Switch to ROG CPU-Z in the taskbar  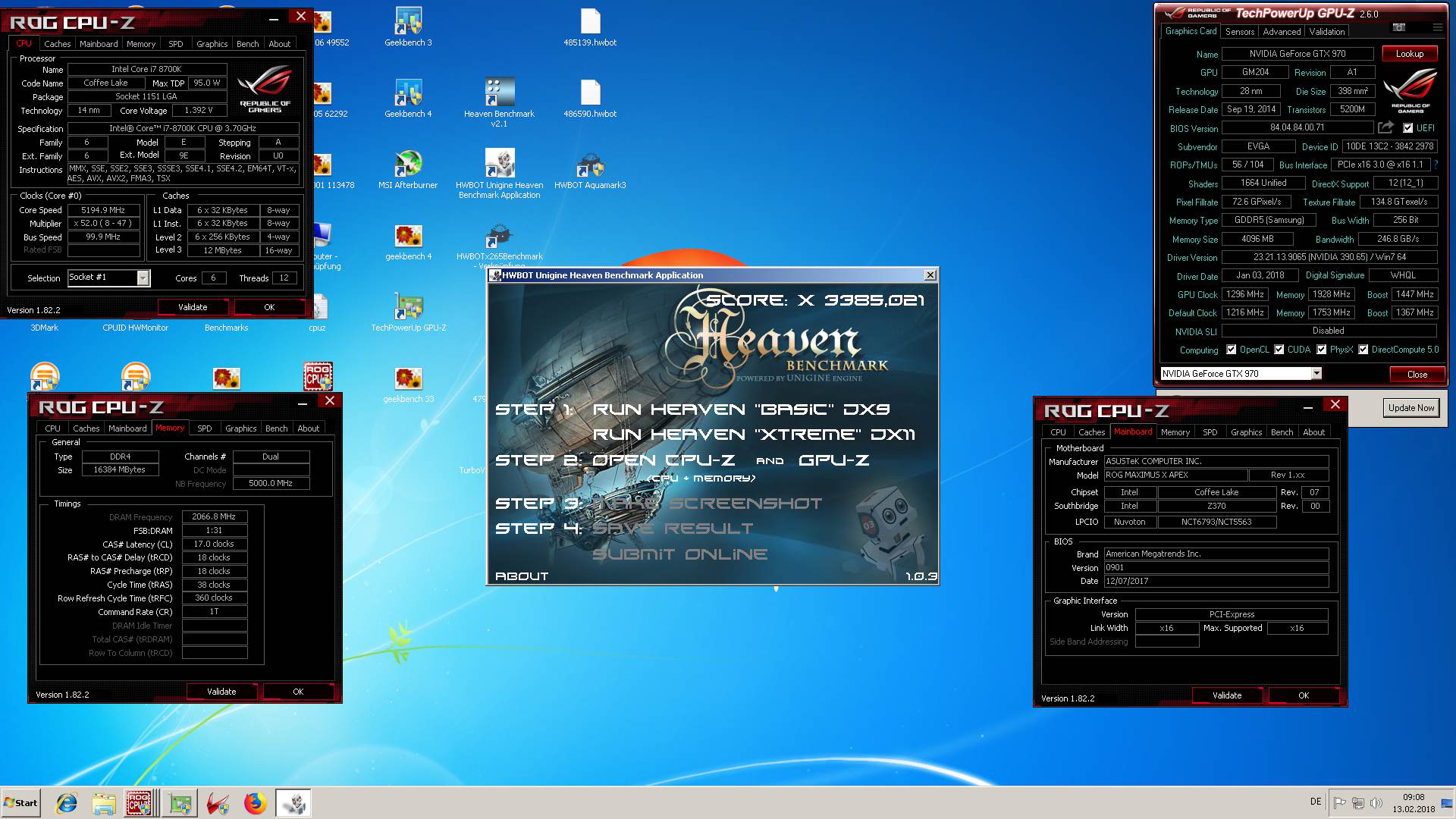(x=139, y=803)
